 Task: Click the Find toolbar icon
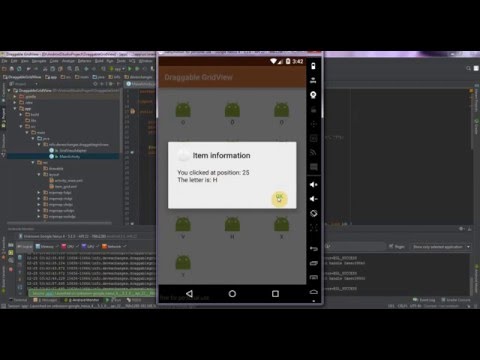tap(69, 69)
